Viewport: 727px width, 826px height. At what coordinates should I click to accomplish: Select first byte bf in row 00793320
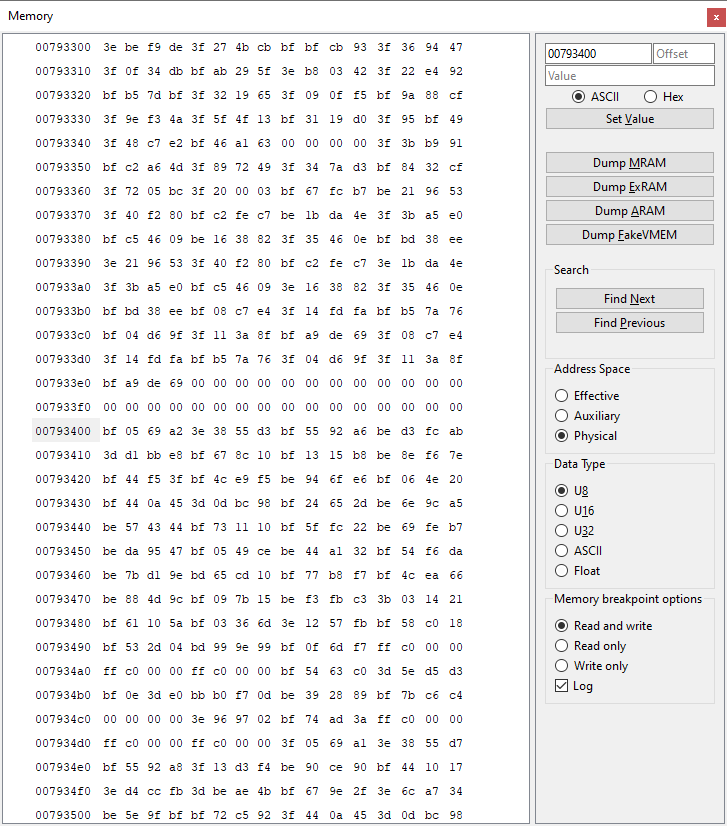[110, 95]
